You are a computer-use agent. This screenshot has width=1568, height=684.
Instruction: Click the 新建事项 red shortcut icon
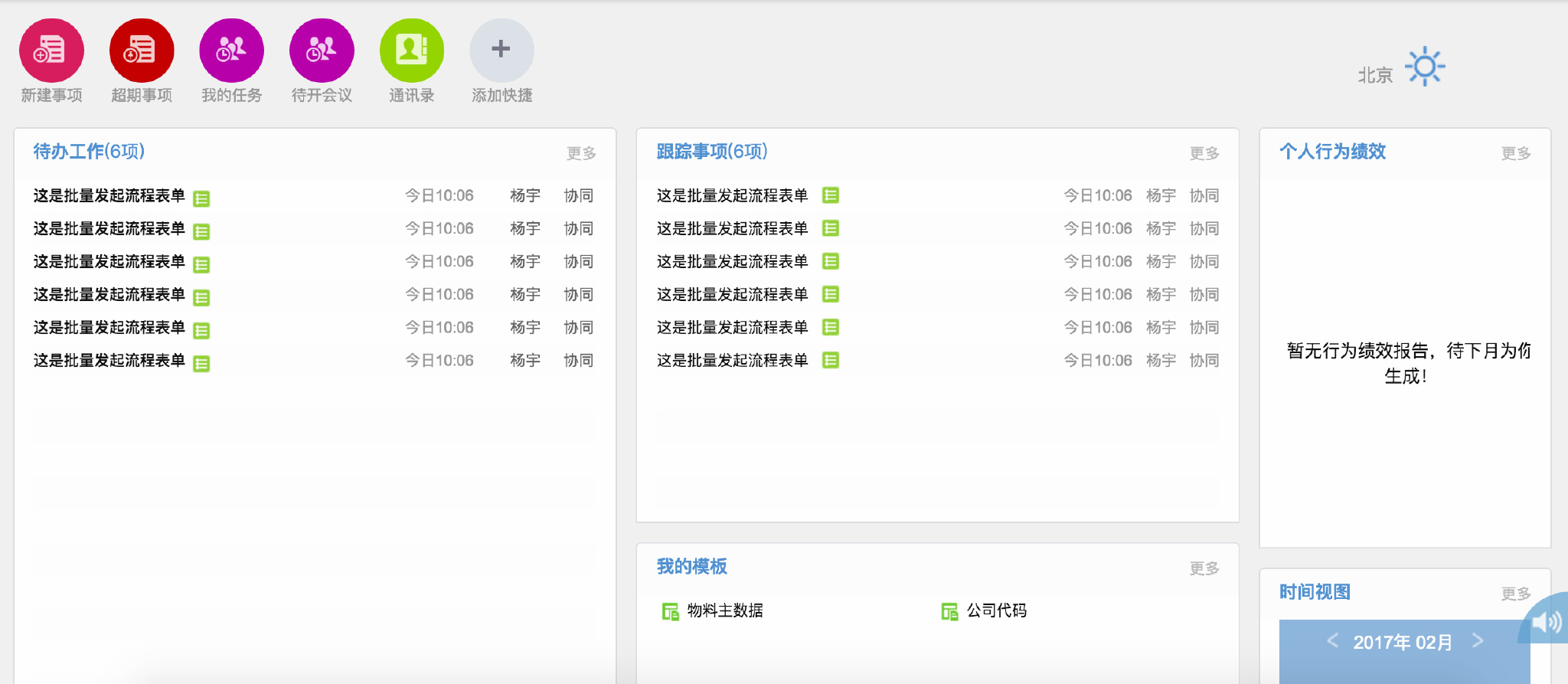51,51
